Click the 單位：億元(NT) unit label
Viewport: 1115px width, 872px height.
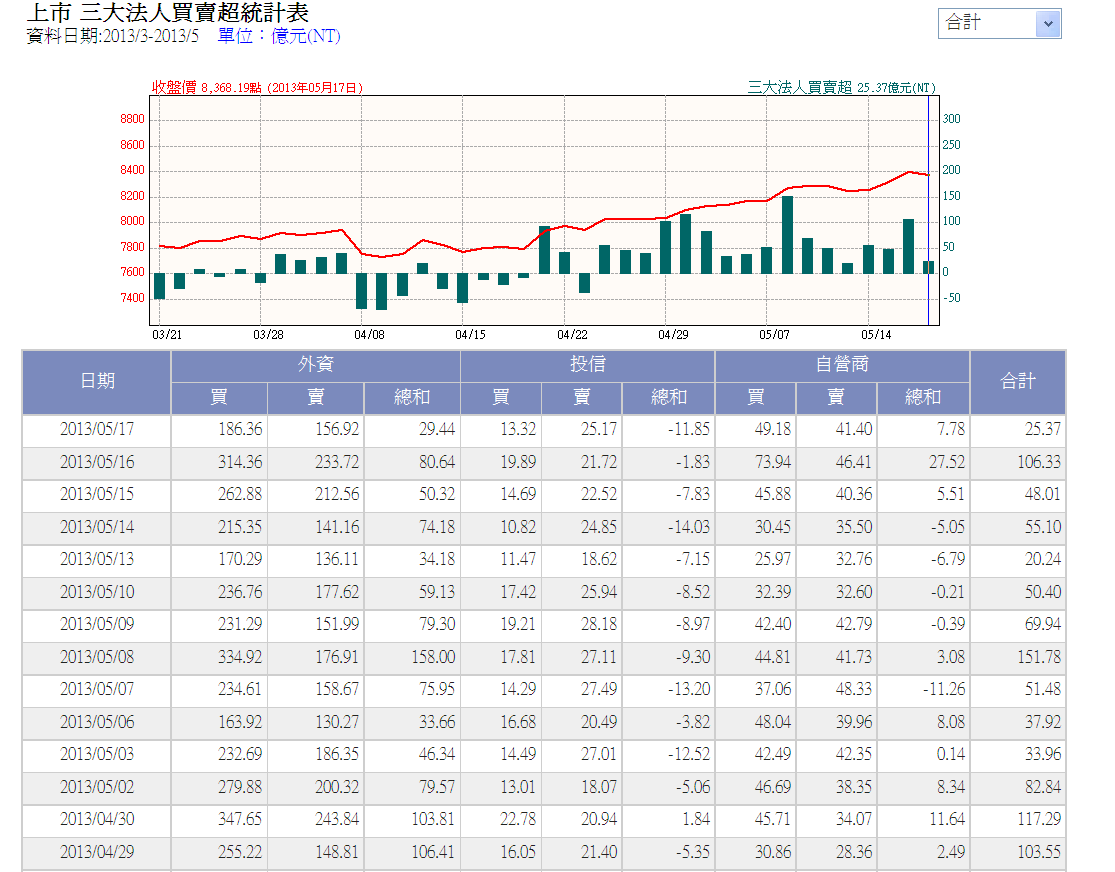click(x=279, y=36)
